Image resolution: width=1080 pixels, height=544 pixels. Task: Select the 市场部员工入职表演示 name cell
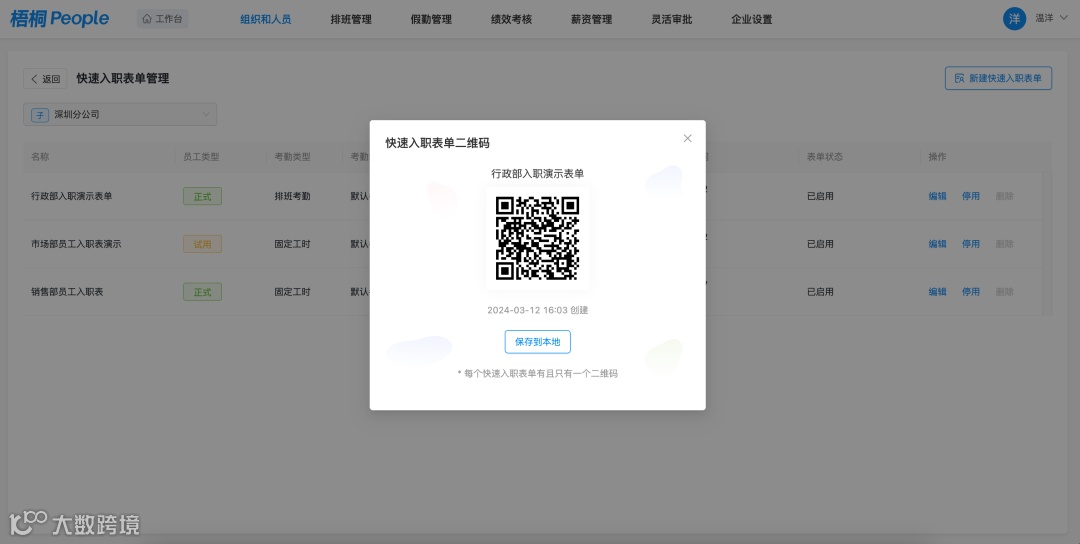pyautogui.click(x=76, y=244)
